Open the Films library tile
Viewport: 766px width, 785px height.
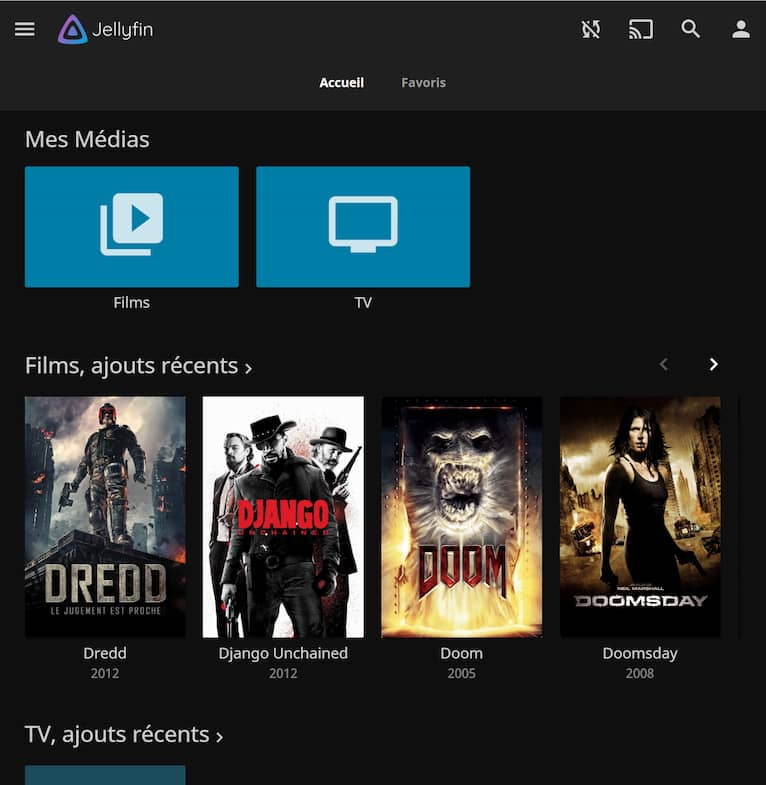click(131, 227)
